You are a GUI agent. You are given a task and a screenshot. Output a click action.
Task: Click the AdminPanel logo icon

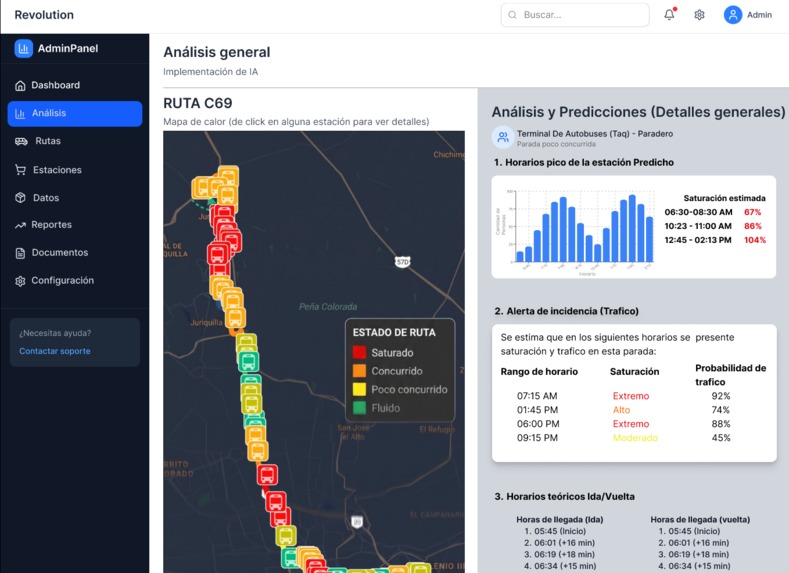pos(23,48)
